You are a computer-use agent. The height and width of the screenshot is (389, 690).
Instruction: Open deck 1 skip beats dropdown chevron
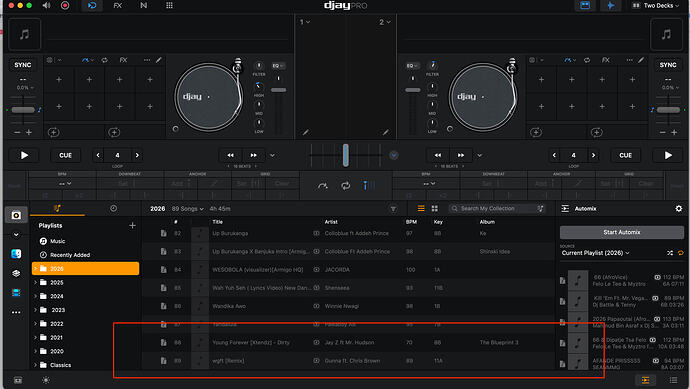tap(272, 155)
